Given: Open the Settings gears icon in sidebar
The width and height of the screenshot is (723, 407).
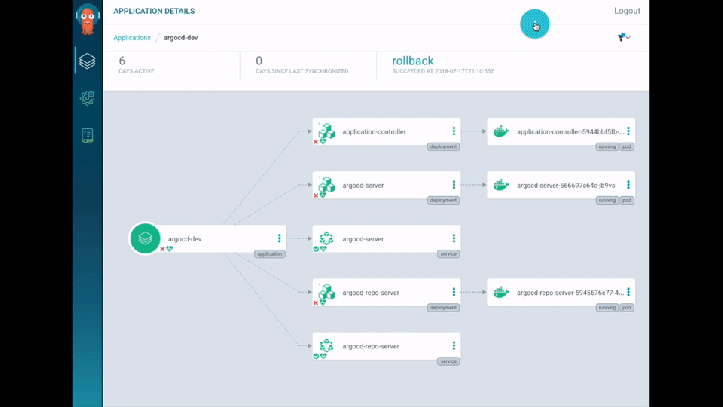Looking at the screenshot, I should click(x=87, y=99).
